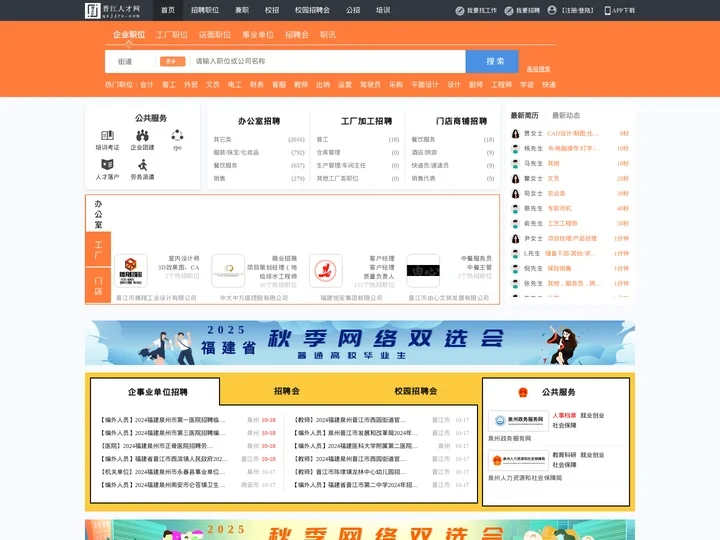Click hot position 驾驶员
Image resolution: width=720 pixels, height=540 pixels.
370,84
